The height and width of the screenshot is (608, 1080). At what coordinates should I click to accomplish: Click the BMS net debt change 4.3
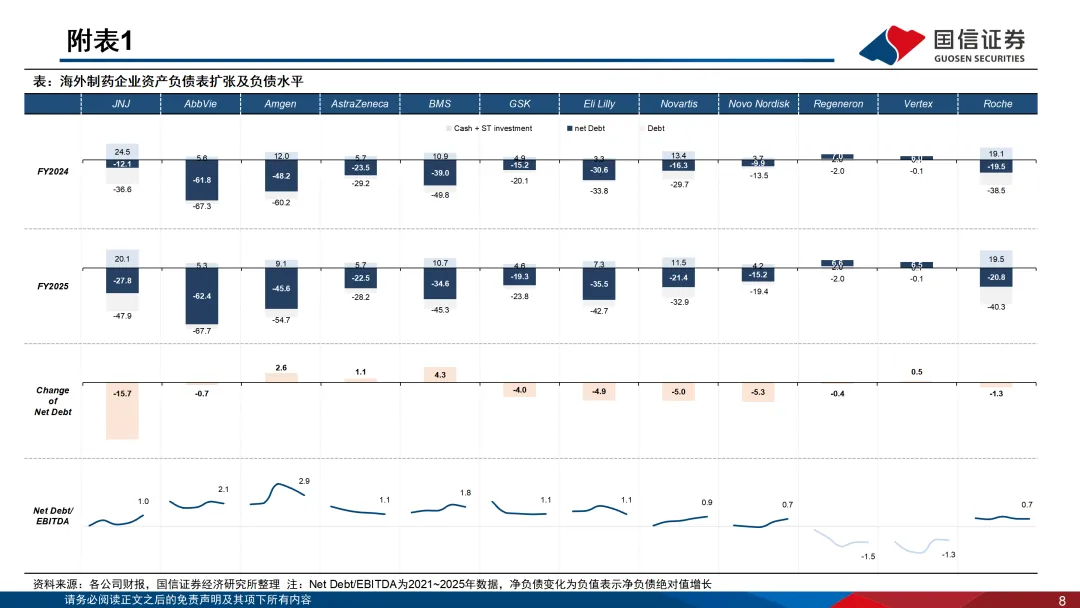click(440, 375)
